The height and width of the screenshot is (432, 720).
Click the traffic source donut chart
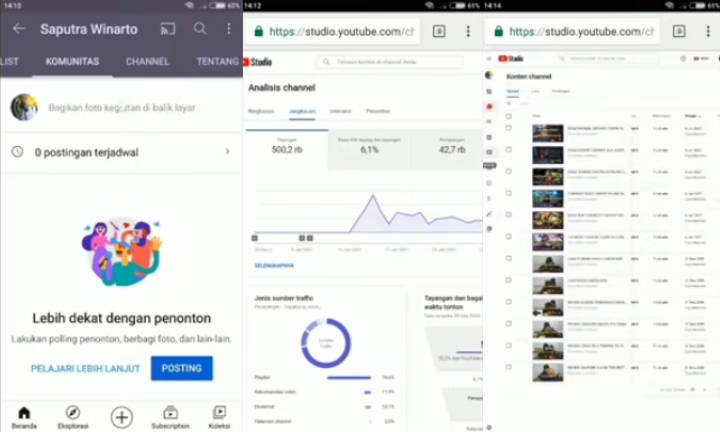pyautogui.click(x=326, y=343)
